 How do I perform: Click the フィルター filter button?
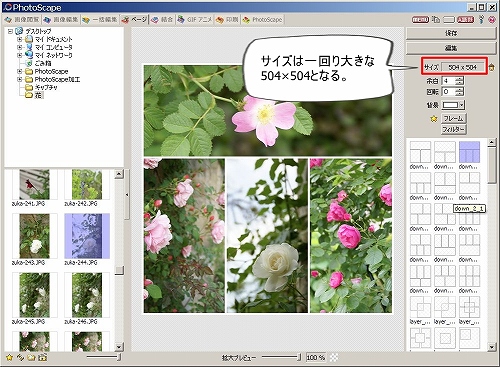453,129
